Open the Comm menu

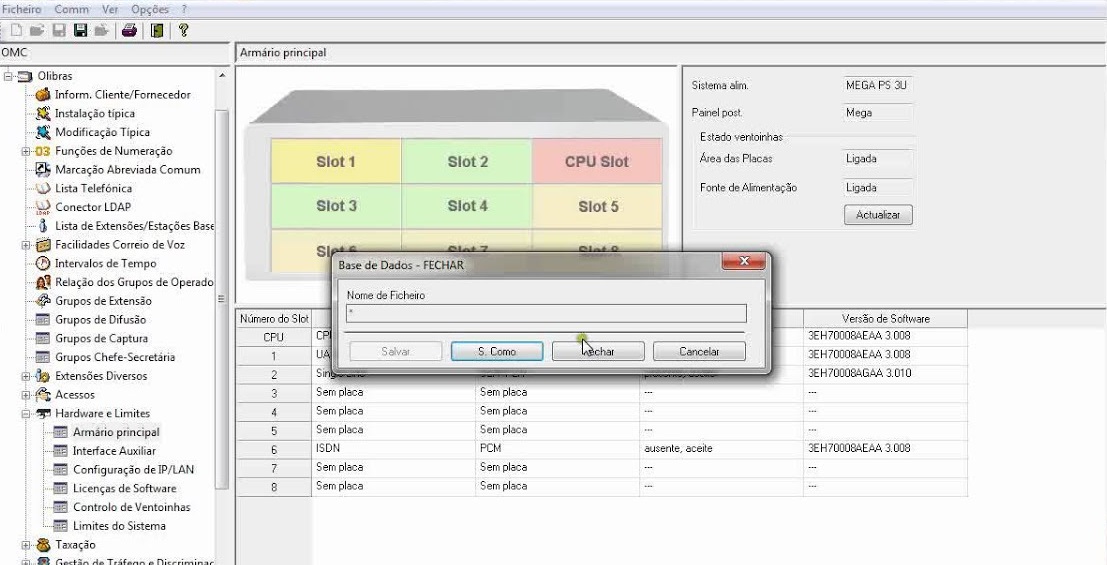point(71,9)
